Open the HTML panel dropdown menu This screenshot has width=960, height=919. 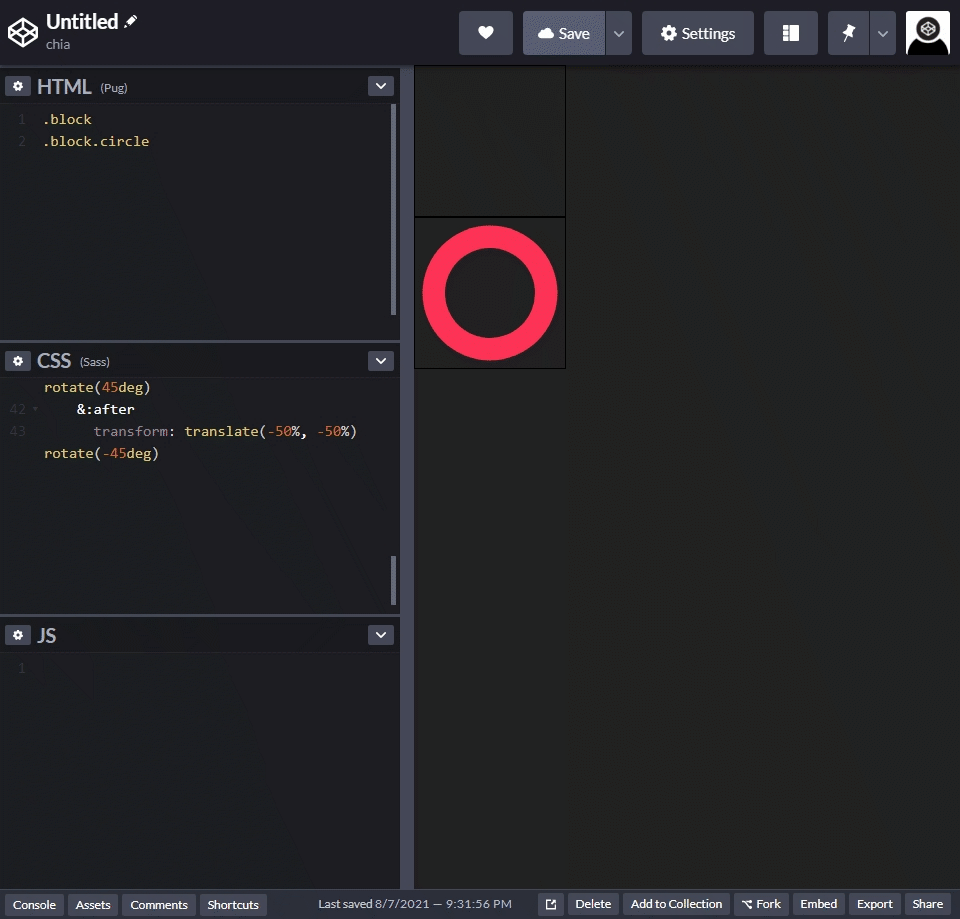[381, 86]
